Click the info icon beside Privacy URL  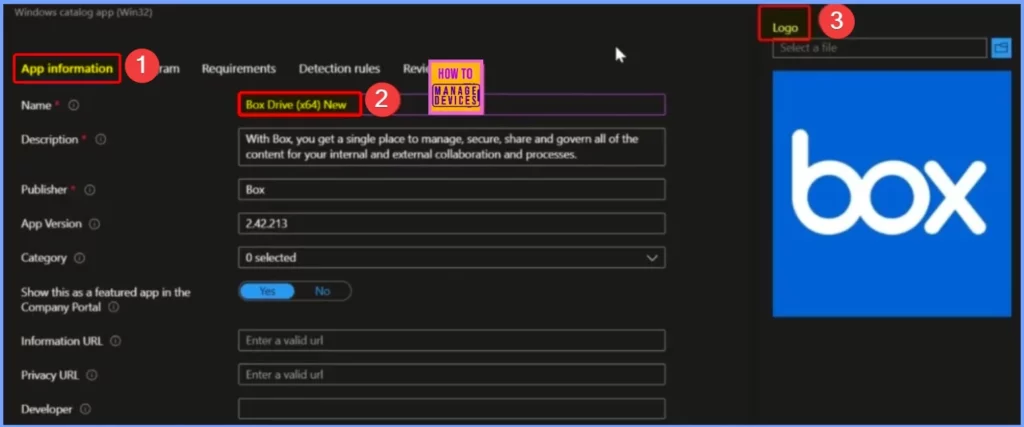pos(91,375)
